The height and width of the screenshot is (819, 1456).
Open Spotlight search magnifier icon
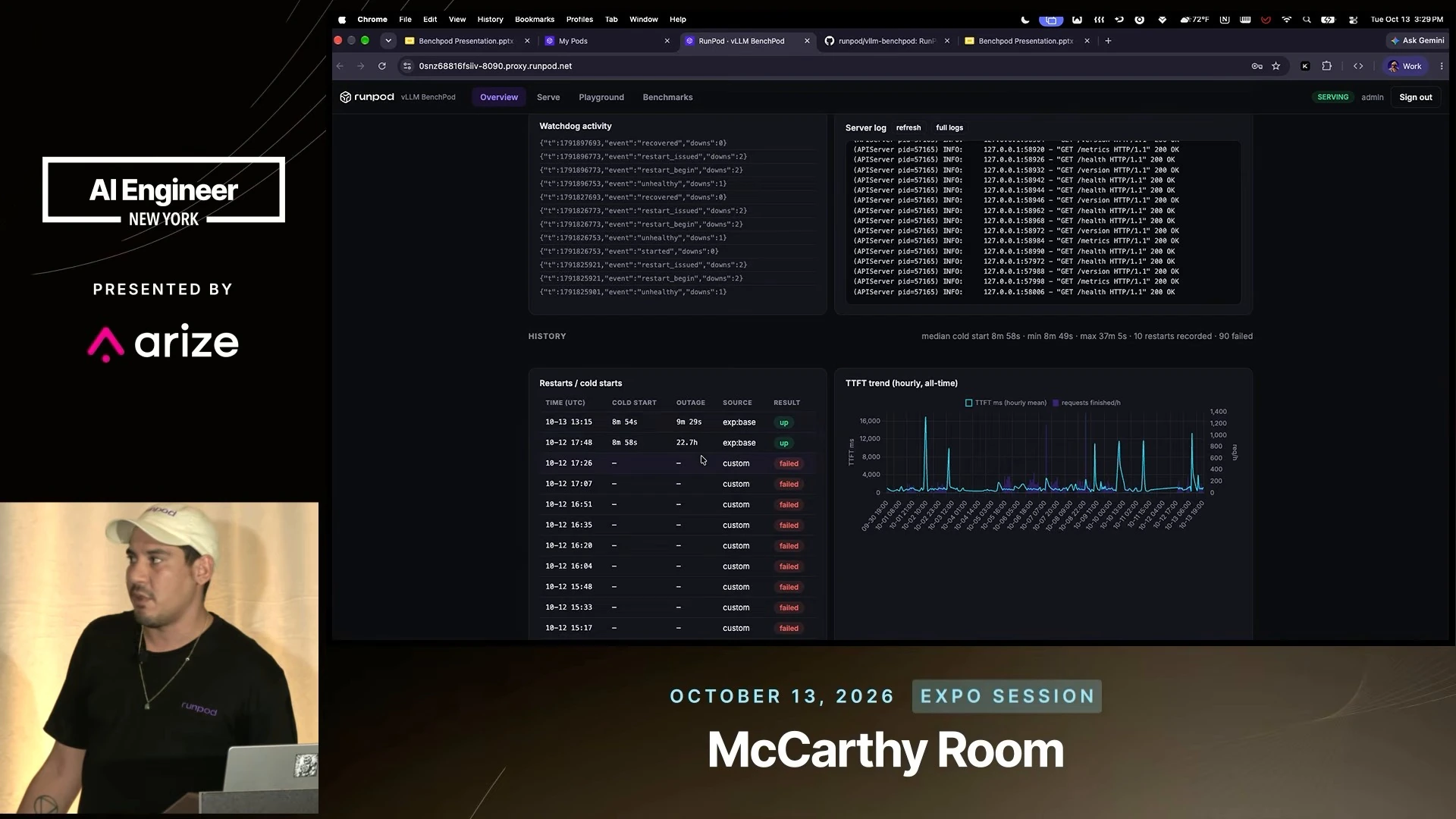pyautogui.click(x=1307, y=20)
